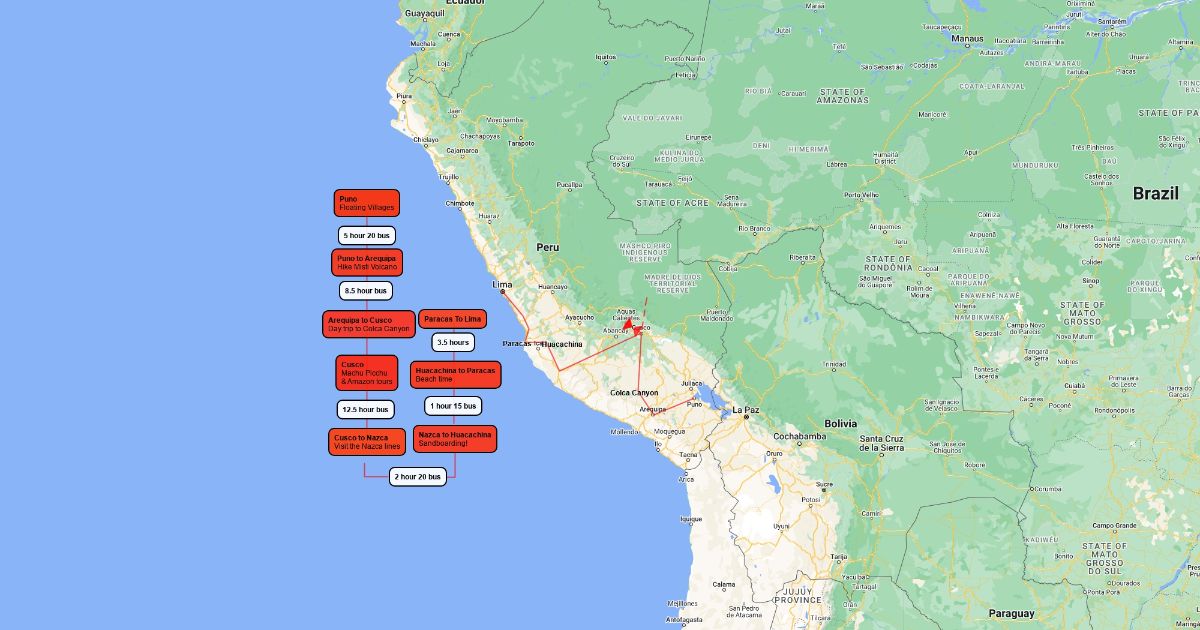This screenshot has width=1200, height=630.
Task: Select the Paracas To Lima itinerary box
Action: click(x=453, y=319)
